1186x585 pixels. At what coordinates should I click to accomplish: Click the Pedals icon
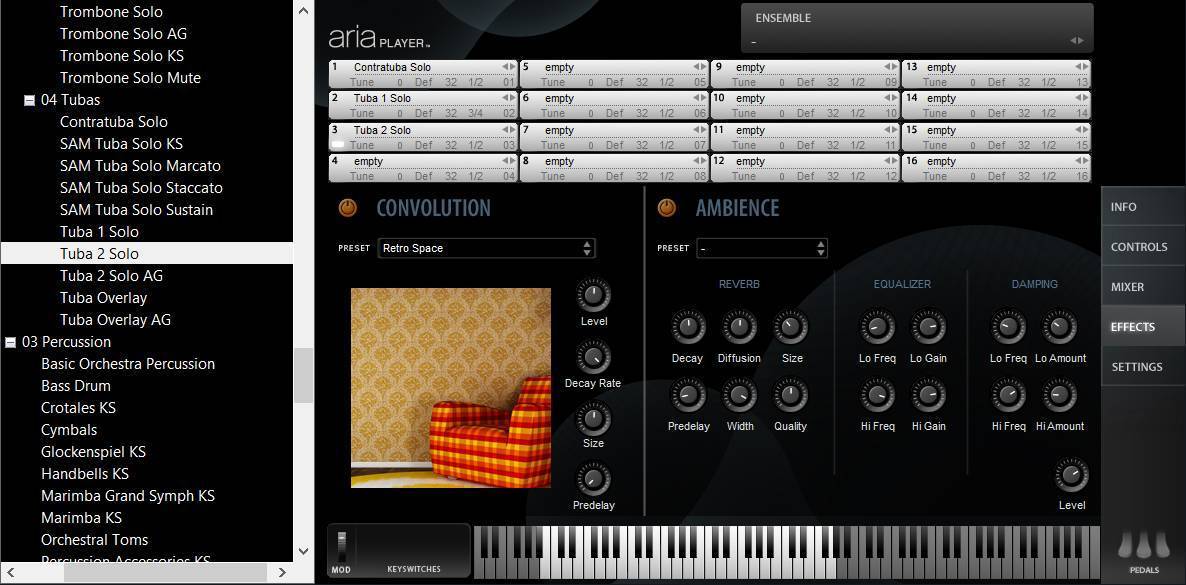[1144, 547]
